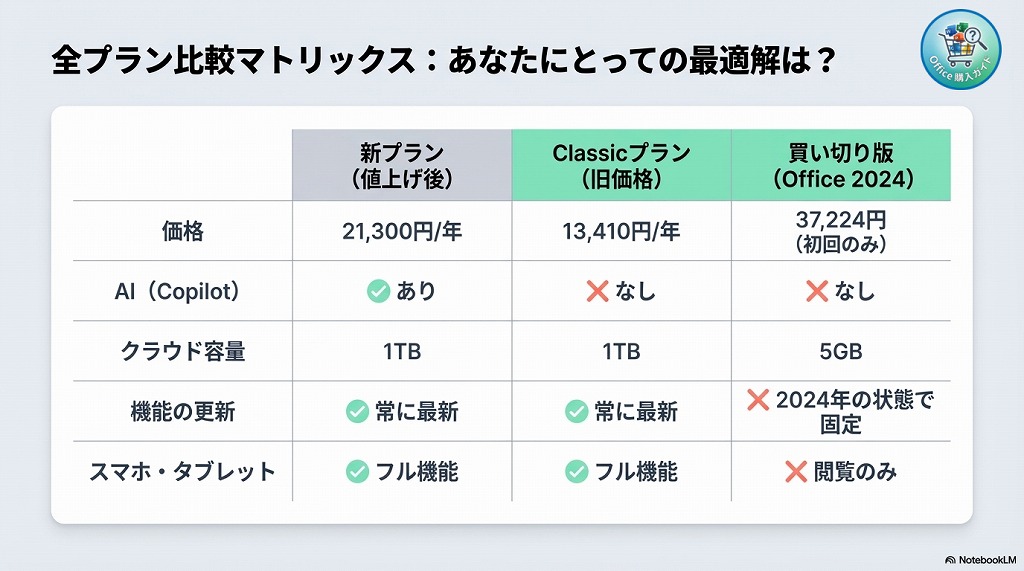Click the 5GB cloud storage value
Screen dimensions: 1024x571
click(841, 351)
